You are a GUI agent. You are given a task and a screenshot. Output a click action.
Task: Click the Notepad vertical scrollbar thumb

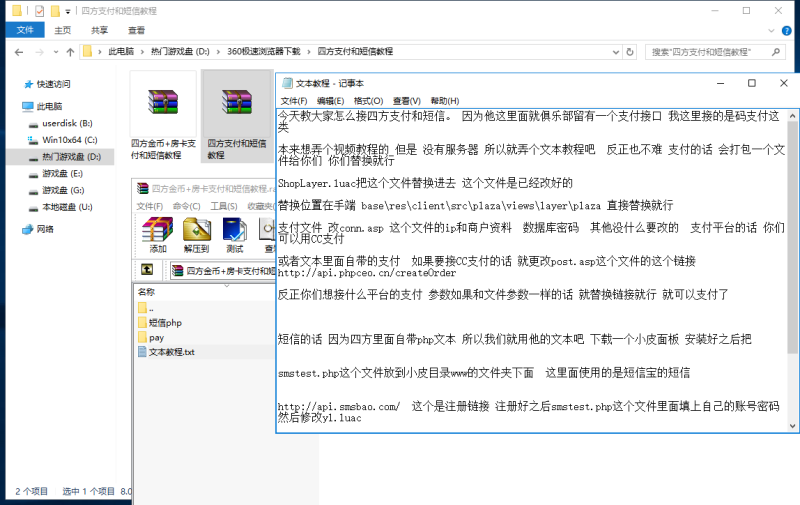792,238
